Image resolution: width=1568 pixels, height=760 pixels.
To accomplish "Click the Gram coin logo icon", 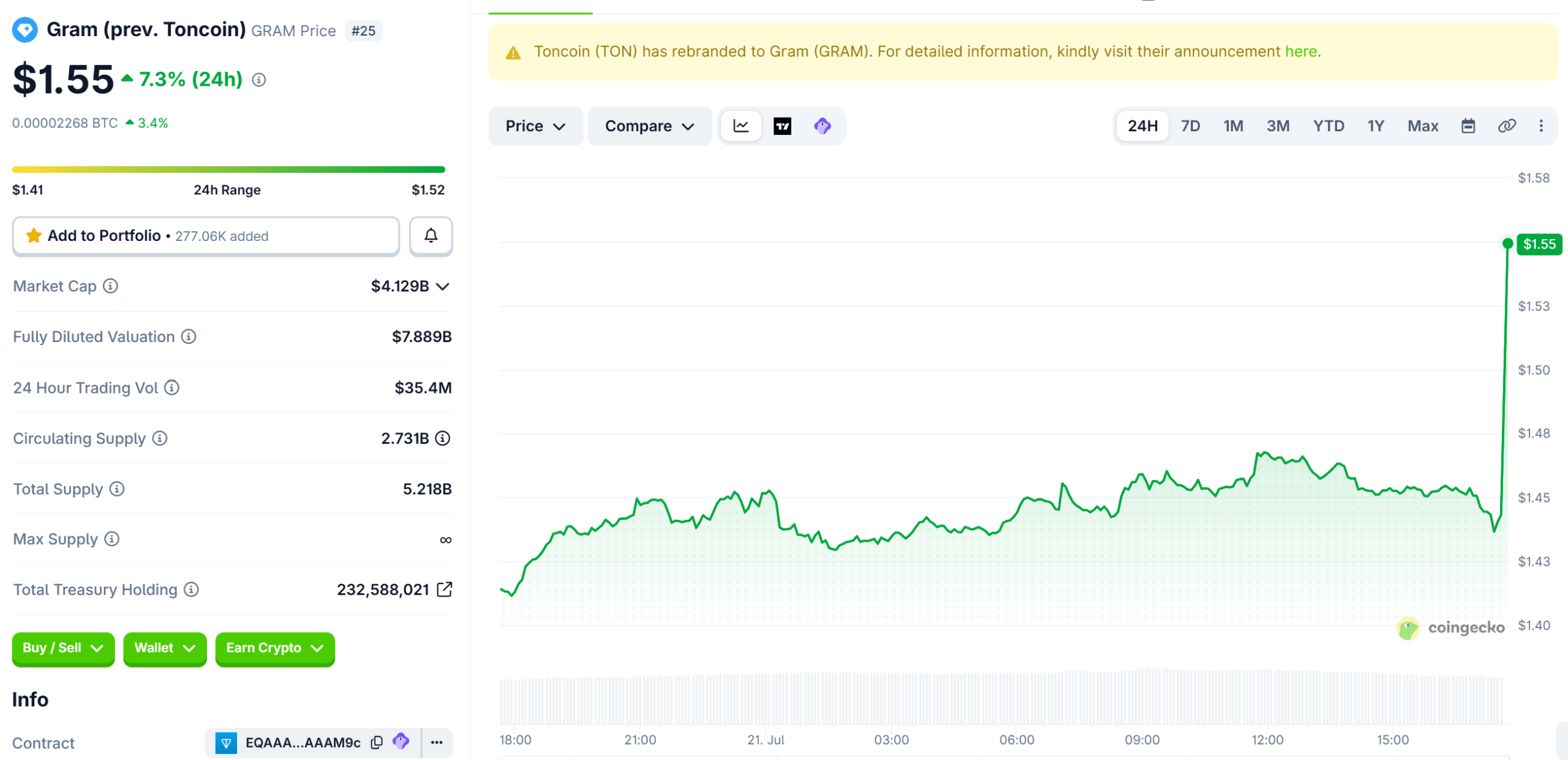I will (x=25, y=30).
